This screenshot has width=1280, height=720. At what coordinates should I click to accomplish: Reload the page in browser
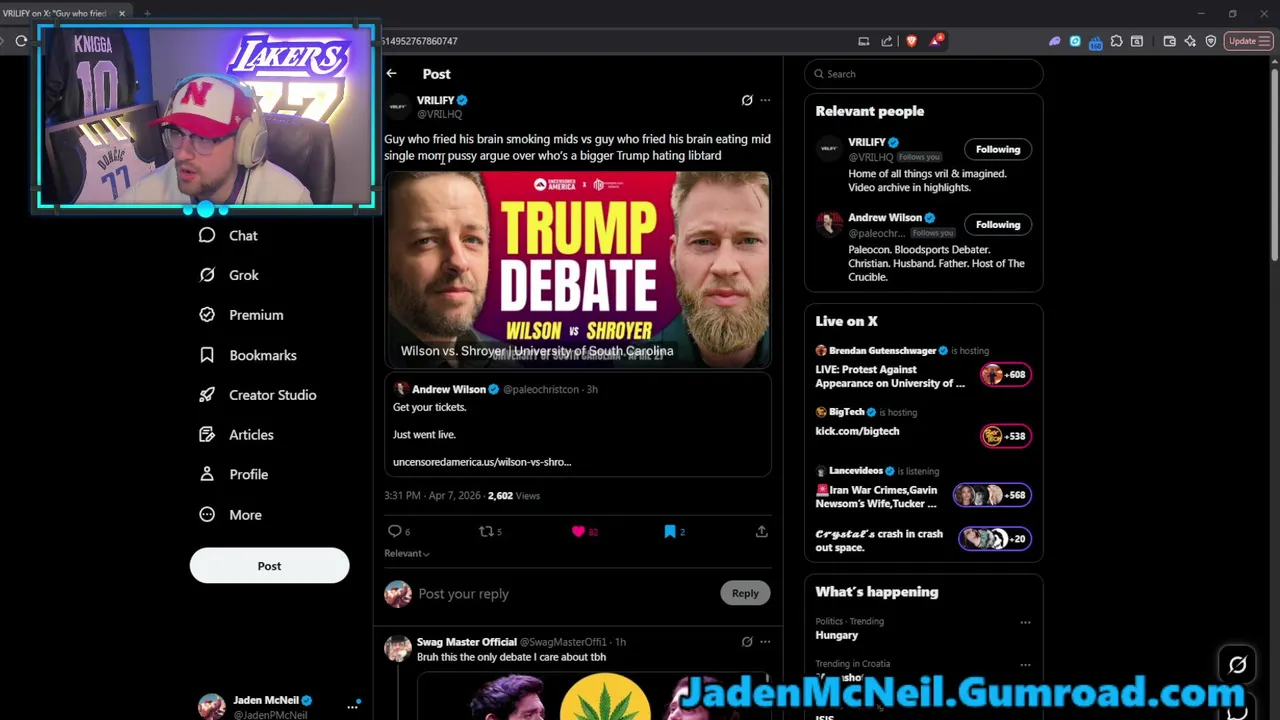click(x=21, y=41)
